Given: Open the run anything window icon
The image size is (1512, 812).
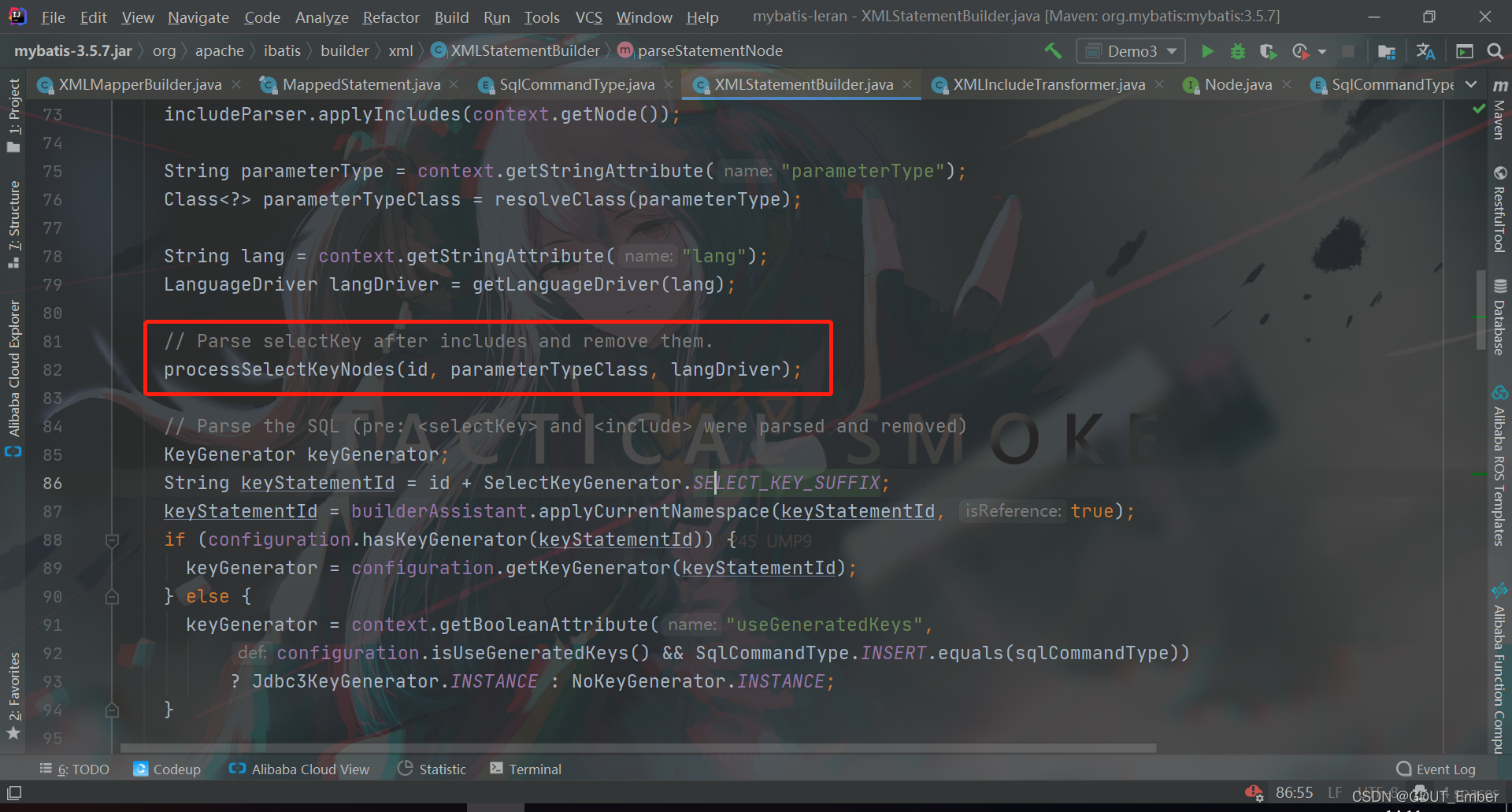Looking at the screenshot, I should pos(1465,51).
